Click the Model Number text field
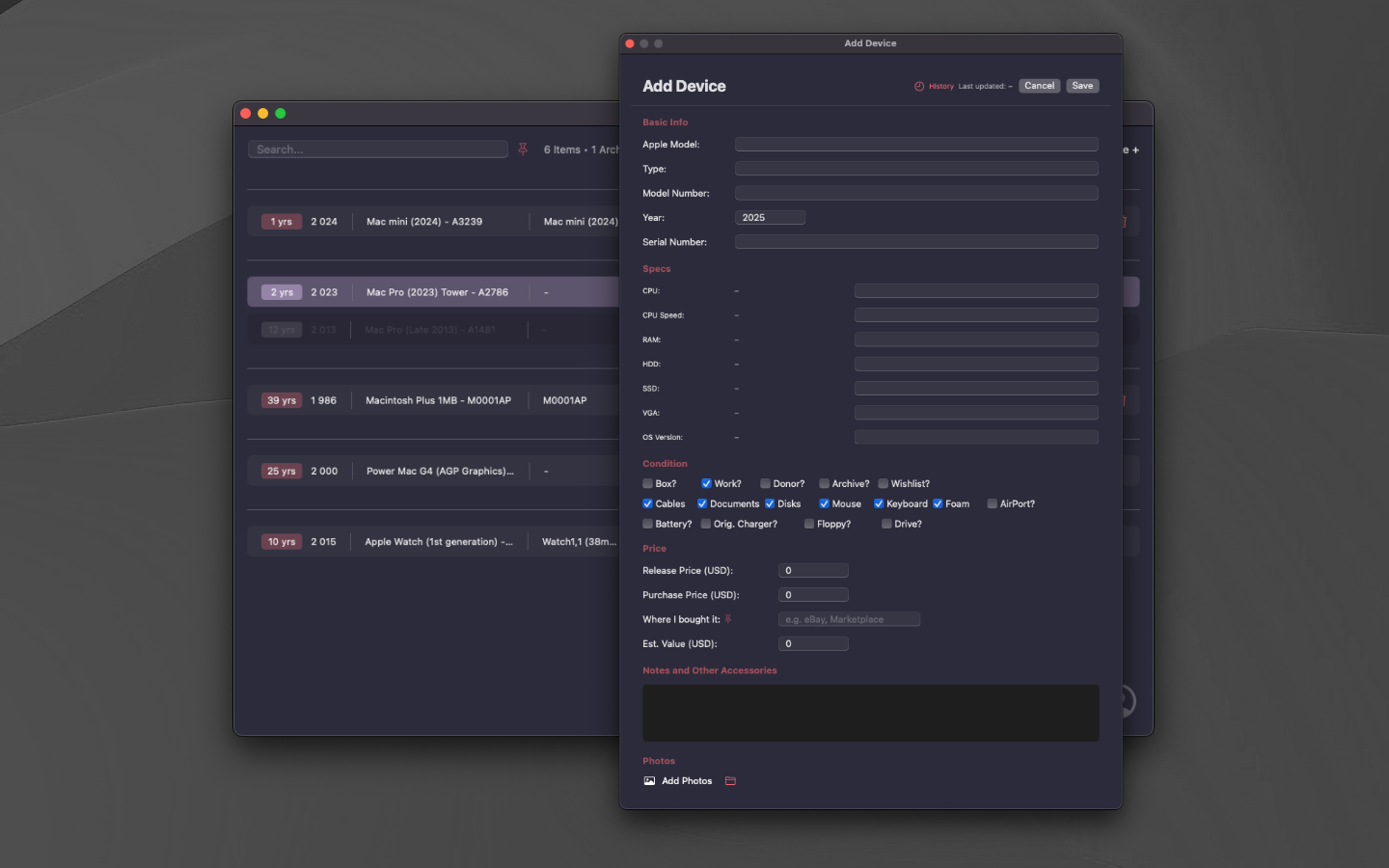Viewport: 1389px width, 868px height. coord(916,193)
